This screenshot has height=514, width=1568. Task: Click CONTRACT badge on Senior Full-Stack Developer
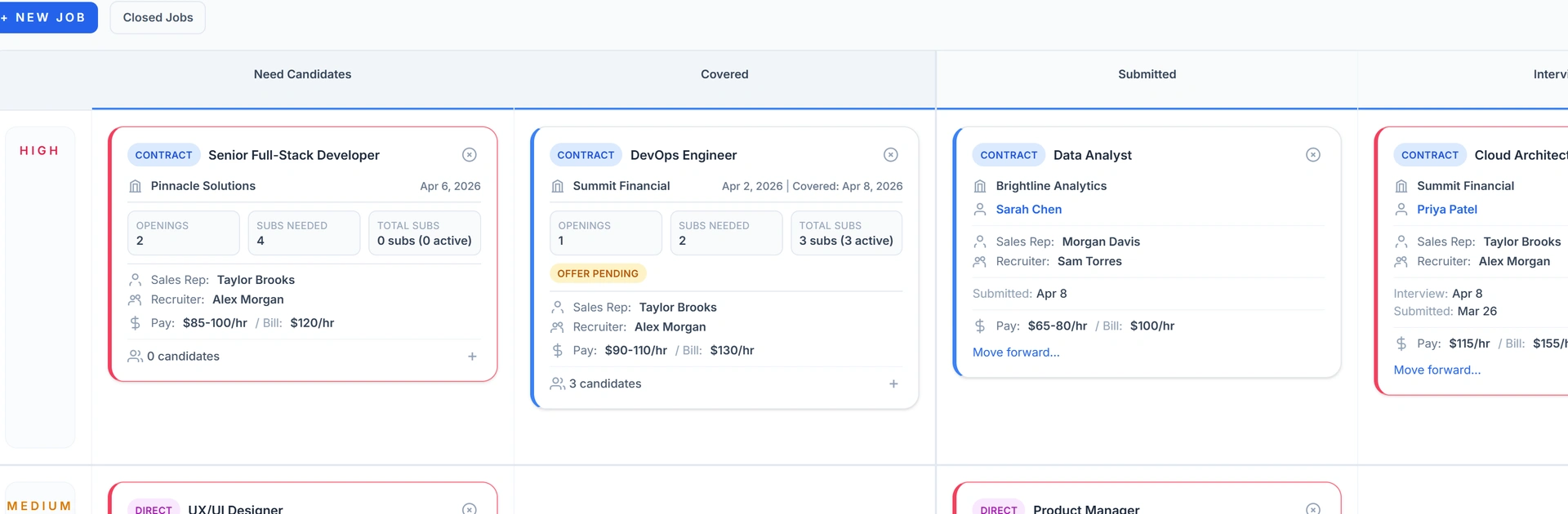point(163,155)
